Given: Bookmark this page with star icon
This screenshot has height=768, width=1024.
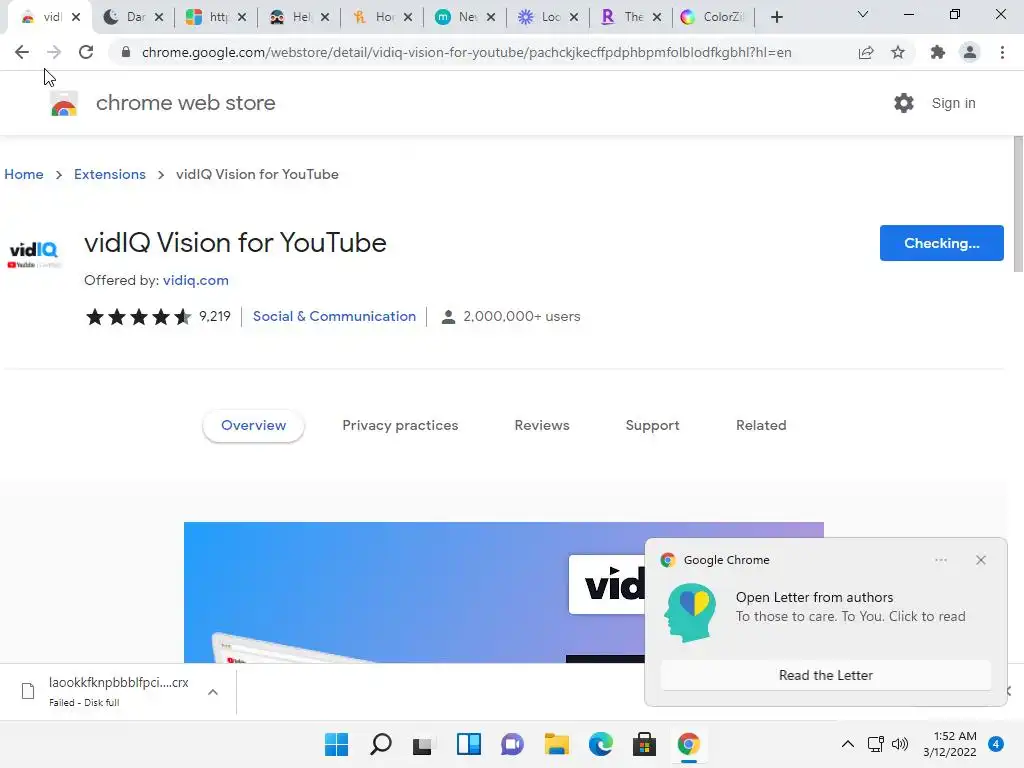Looking at the screenshot, I should point(898,52).
